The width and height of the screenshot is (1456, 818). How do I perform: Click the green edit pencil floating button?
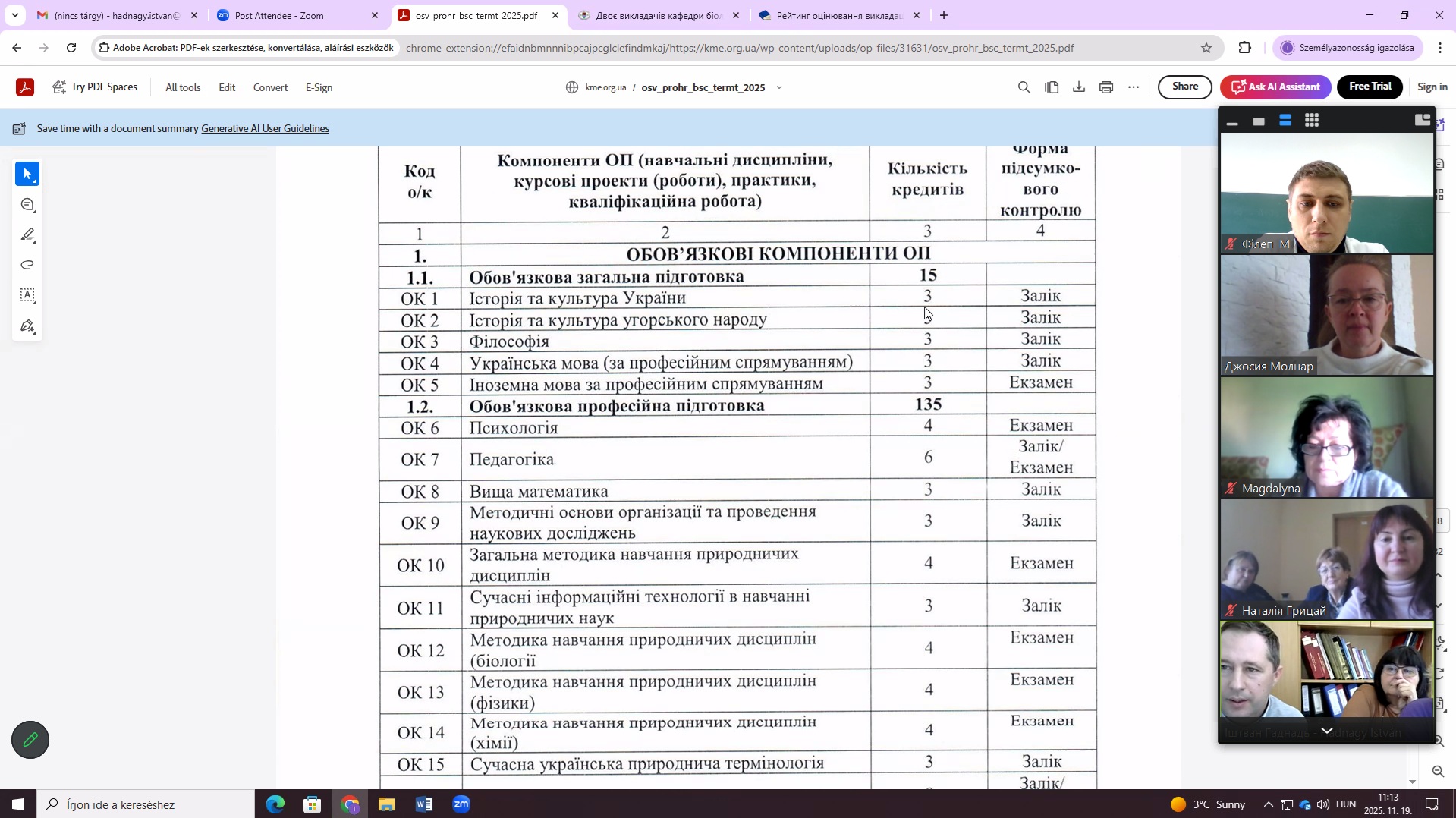(30, 740)
